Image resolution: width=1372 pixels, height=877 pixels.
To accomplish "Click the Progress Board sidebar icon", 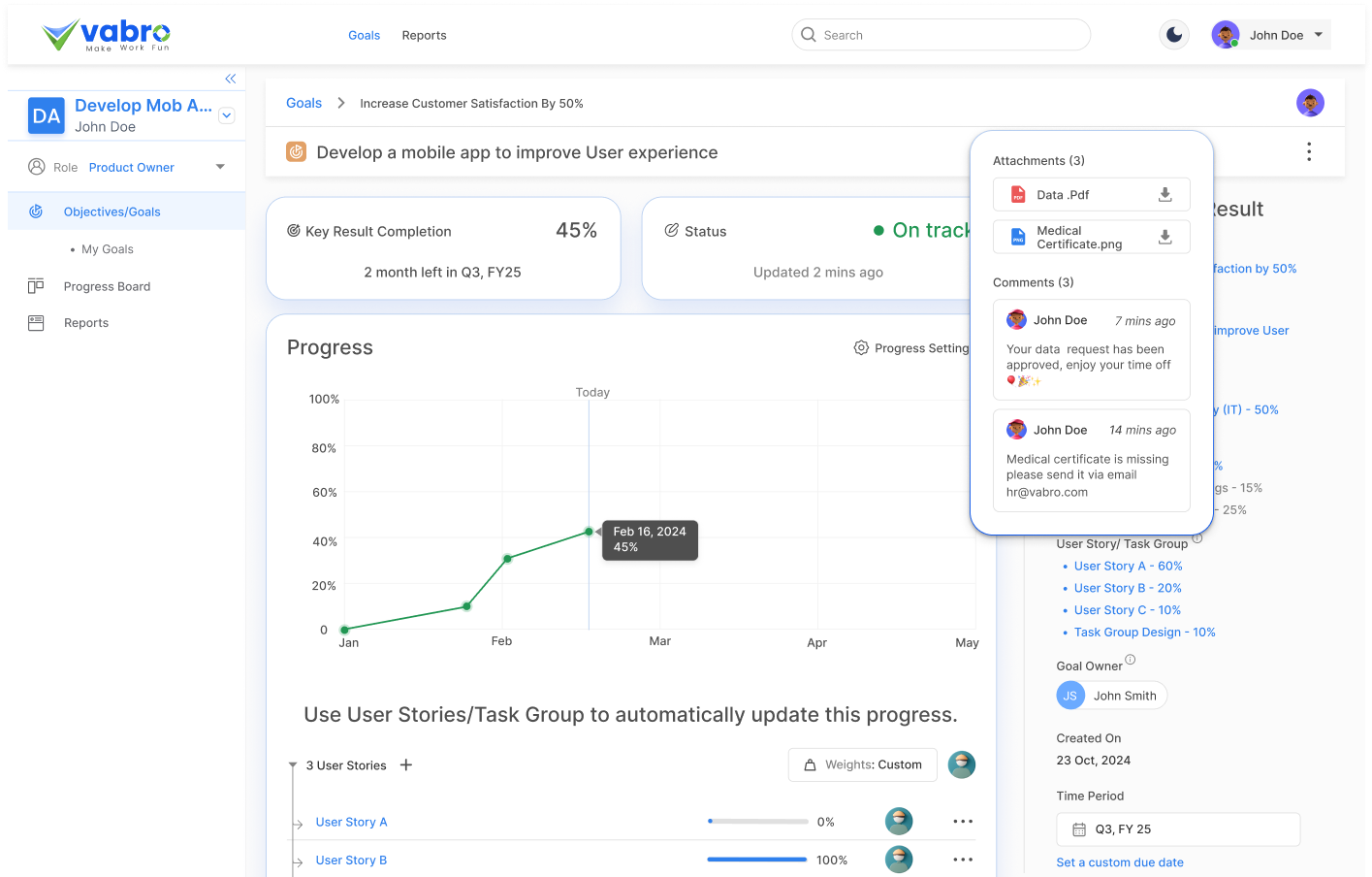I will coord(36,286).
